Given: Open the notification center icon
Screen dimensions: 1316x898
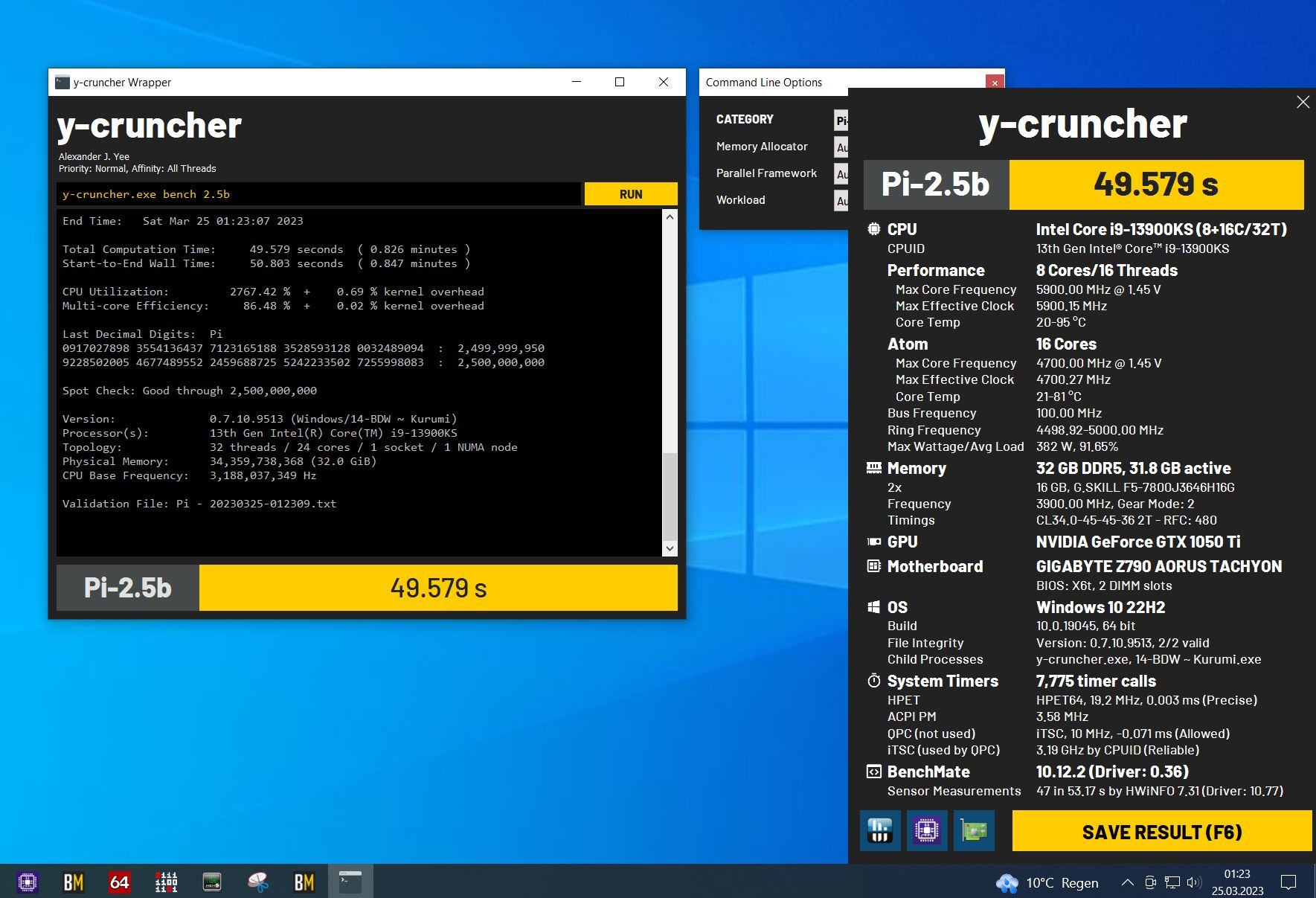Looking at the screenshot, I should (x=1288, y=882).
